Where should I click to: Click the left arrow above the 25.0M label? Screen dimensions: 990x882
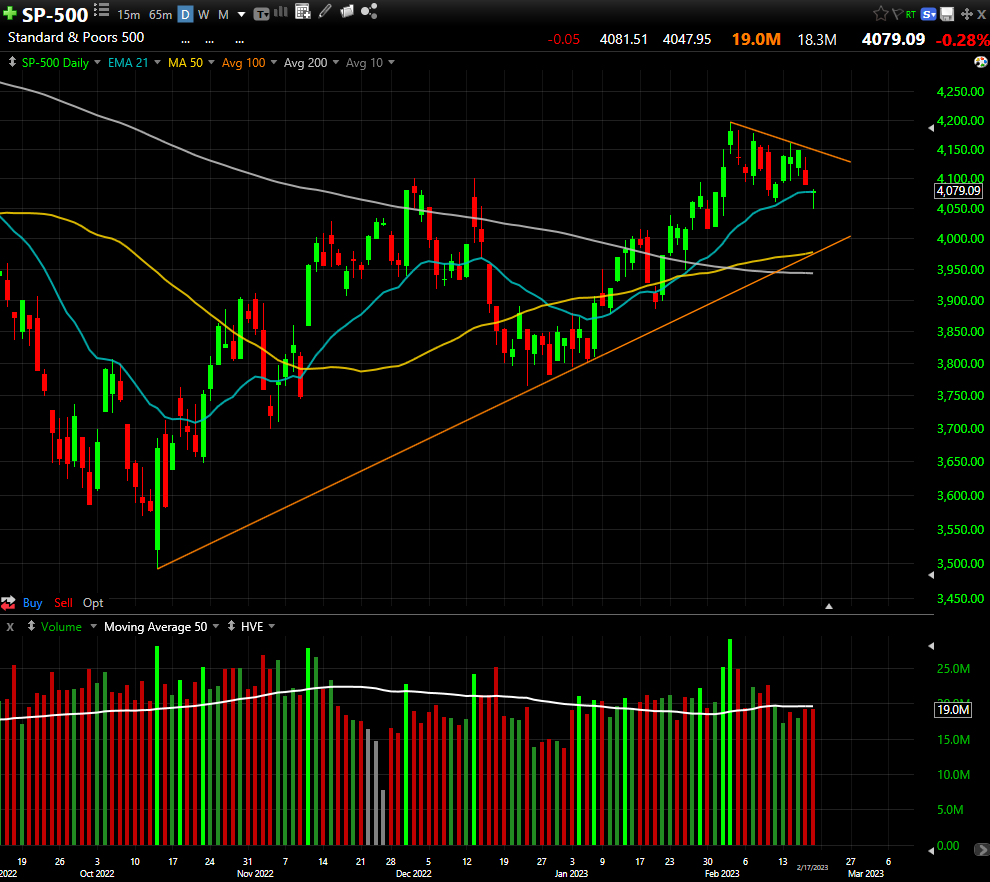[x=931, y=646]
